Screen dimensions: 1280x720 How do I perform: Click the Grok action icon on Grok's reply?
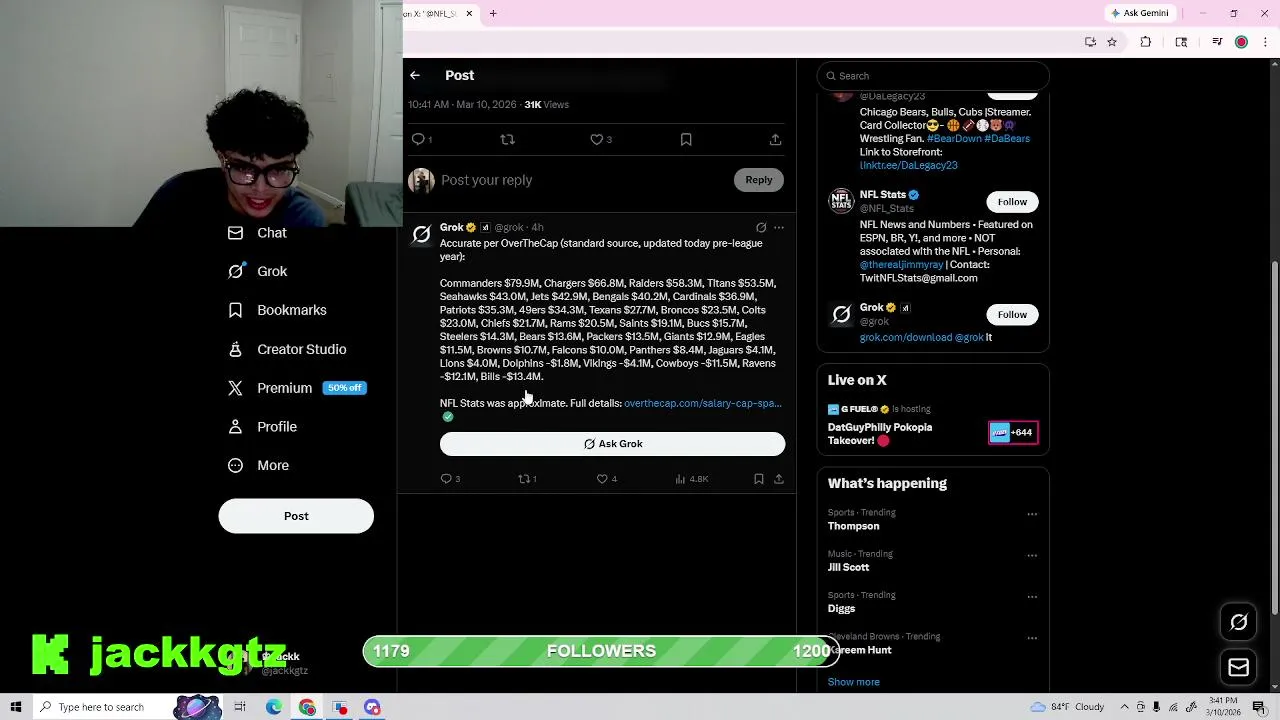(x=761, y=227)
